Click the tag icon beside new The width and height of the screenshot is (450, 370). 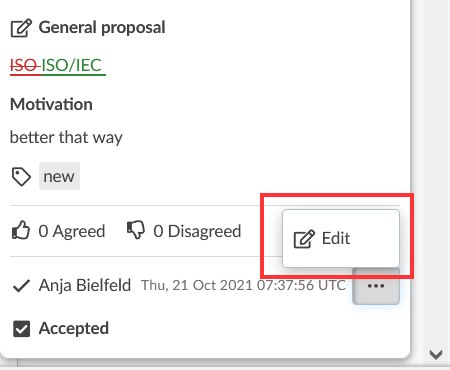(x=21, y=176)
